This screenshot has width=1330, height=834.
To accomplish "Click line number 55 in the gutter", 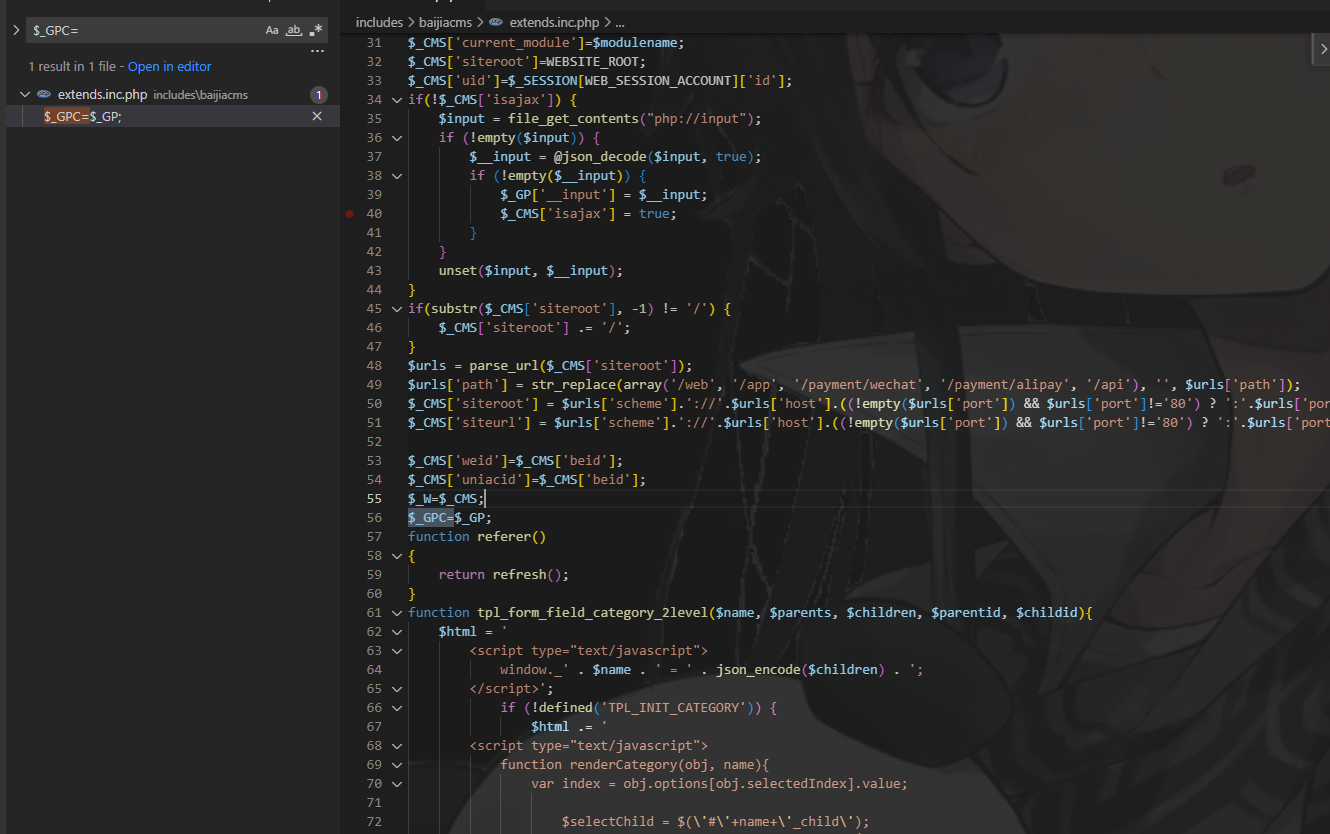I will point(374,499).
